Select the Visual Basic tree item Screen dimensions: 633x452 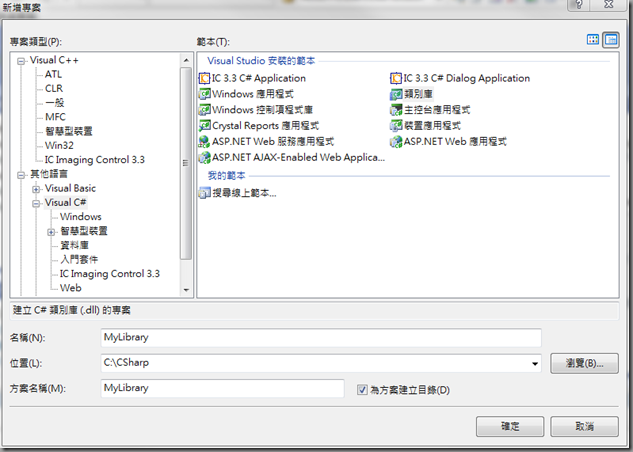tap(70, 188)
